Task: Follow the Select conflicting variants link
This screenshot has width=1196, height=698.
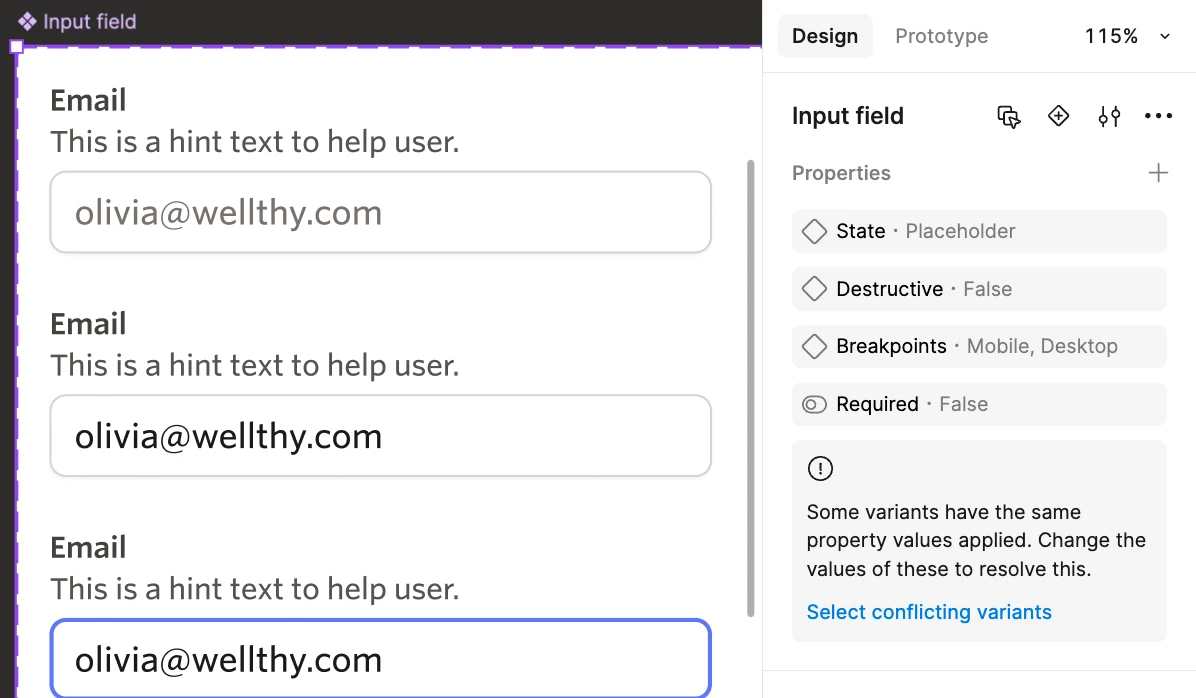Action: (929, 612)
